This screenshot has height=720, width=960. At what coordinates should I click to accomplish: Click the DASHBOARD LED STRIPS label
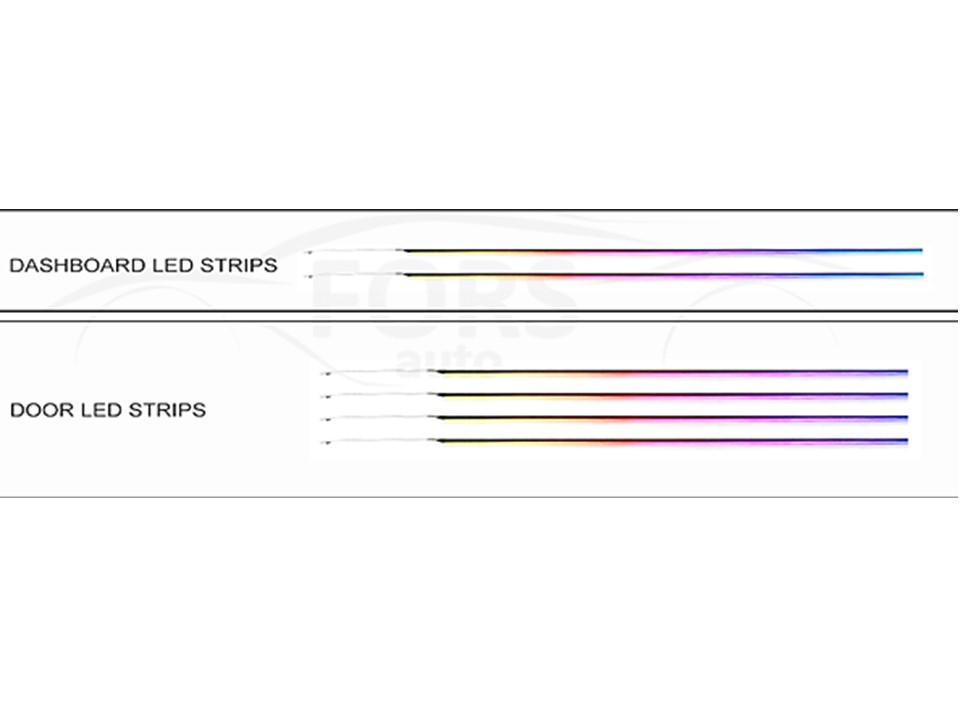(143, 265)
